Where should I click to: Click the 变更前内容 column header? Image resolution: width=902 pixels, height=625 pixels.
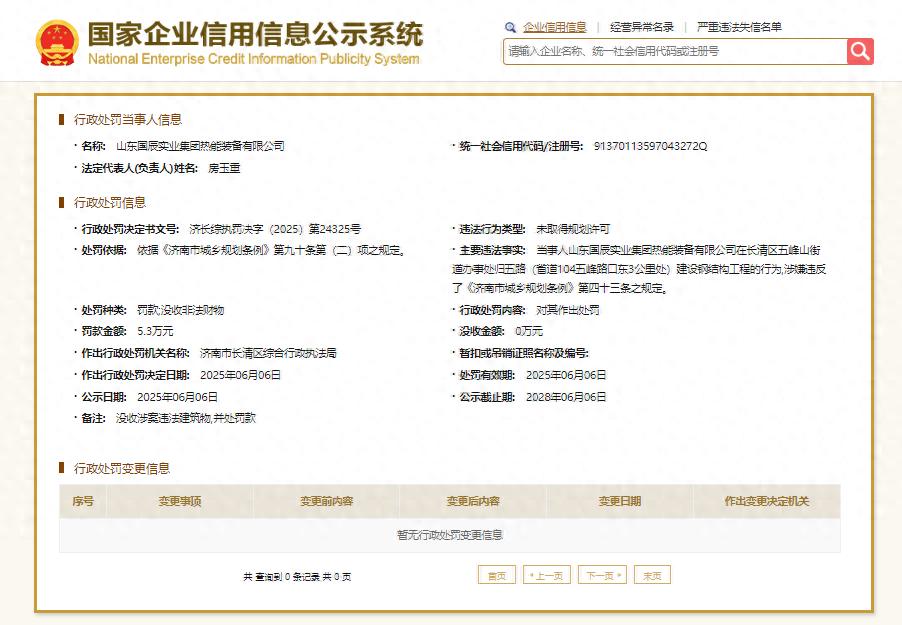326,501
